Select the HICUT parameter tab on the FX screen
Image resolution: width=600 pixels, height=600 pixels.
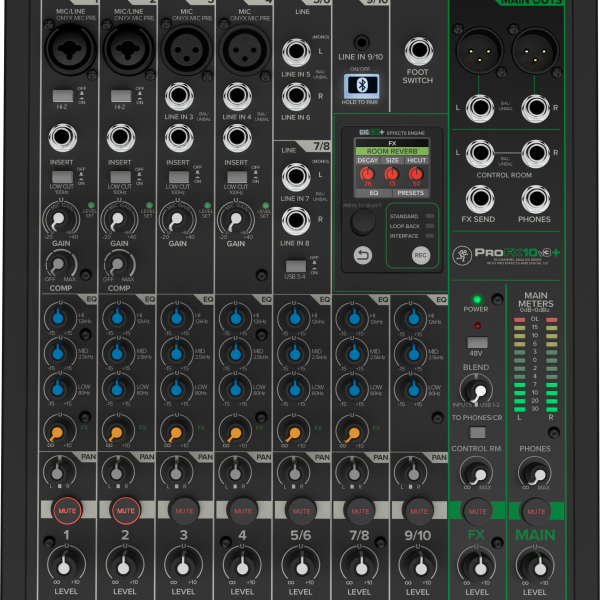point(416,160)
